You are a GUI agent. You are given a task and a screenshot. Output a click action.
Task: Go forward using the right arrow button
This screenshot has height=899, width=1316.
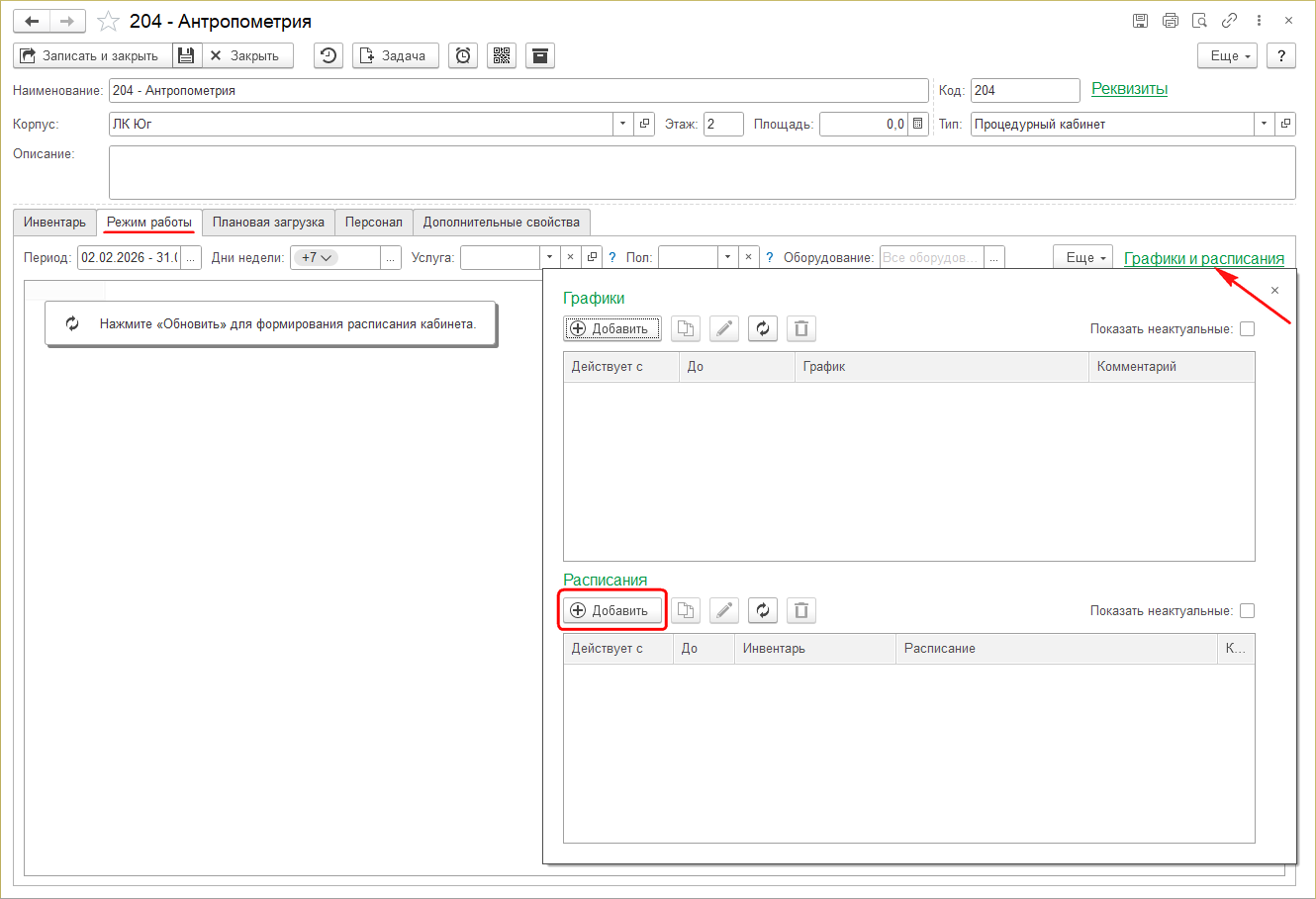(x=67, y=21)
